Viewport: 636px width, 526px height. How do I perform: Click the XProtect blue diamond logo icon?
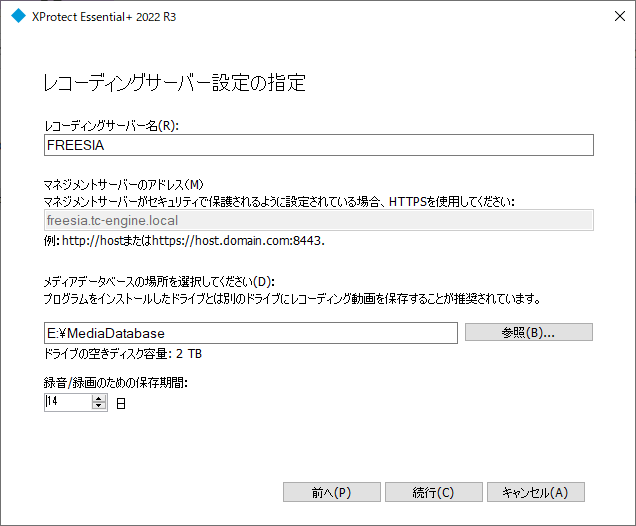pyautogui.click(x=18, y=16)
